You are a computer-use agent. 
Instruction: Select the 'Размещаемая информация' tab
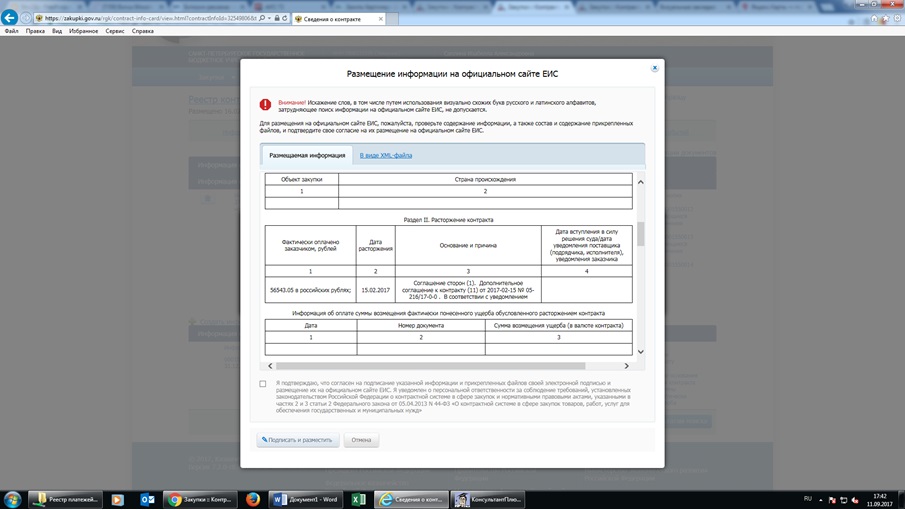pos(307,155)
